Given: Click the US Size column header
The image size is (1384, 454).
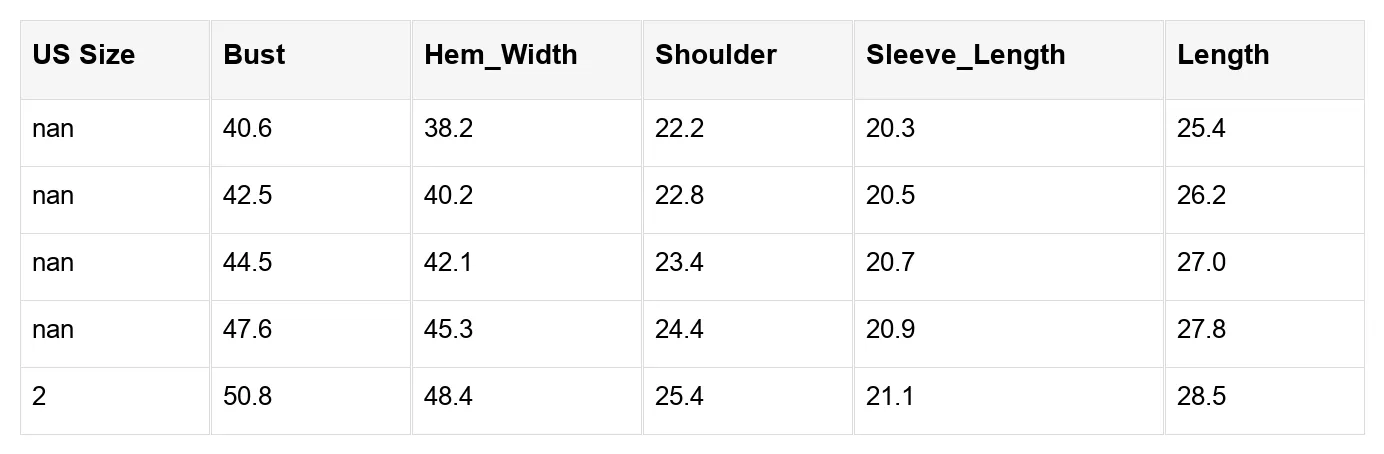Looking at the screenshot, I should click(x=83, y=55).
